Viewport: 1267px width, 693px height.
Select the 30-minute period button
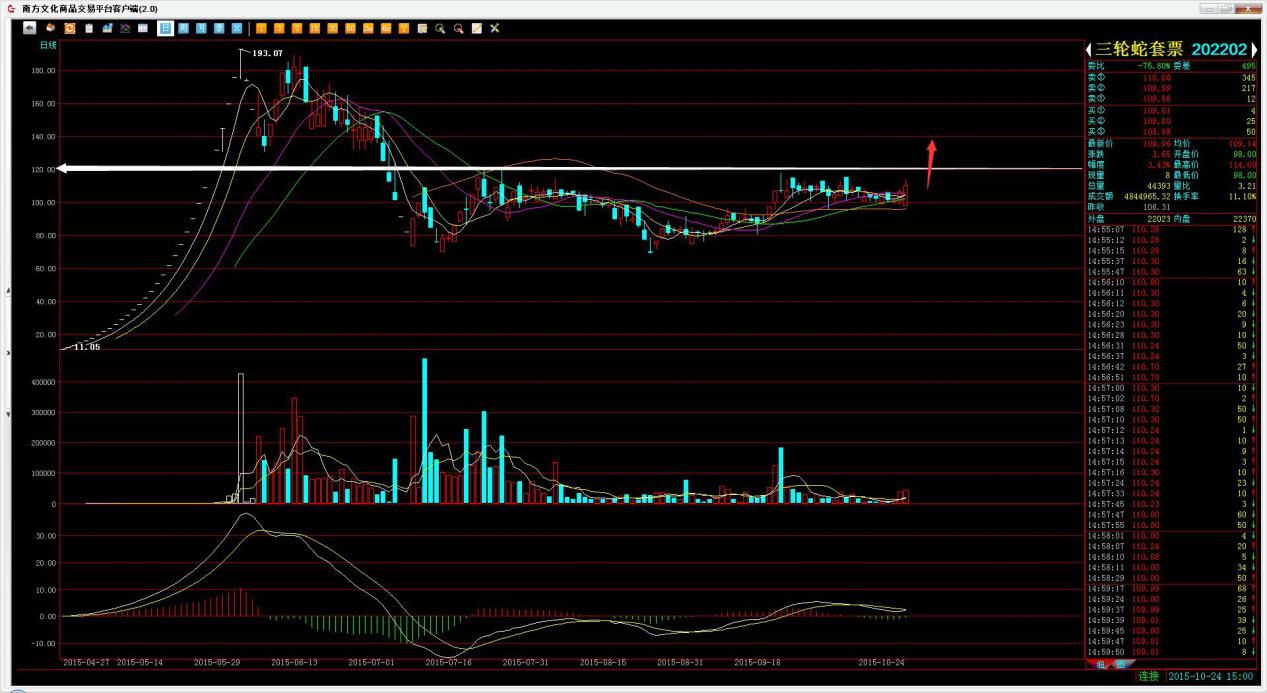point(332,28)
